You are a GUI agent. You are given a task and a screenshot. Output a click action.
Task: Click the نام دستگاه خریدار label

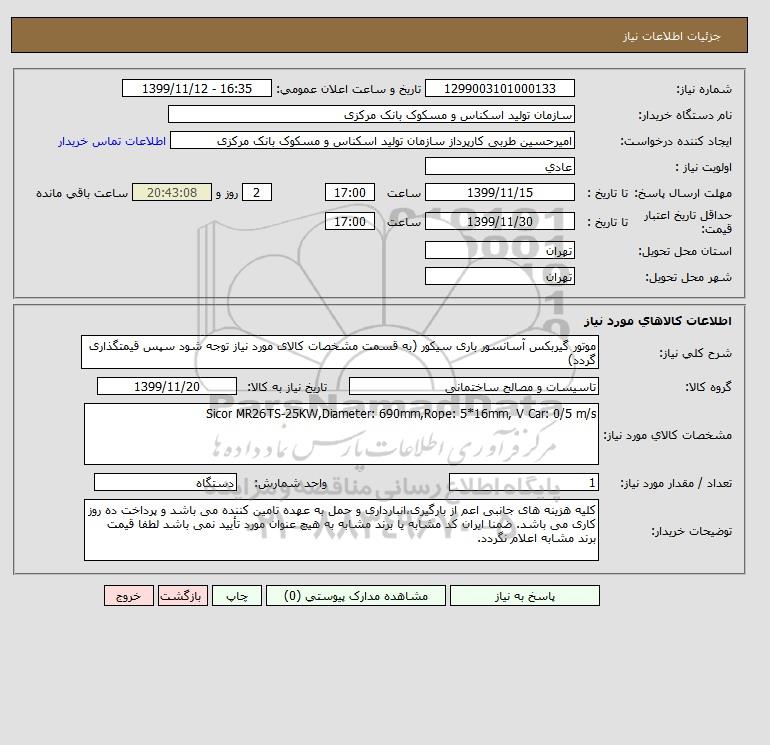pyautogui.click(x=685, y=115)
